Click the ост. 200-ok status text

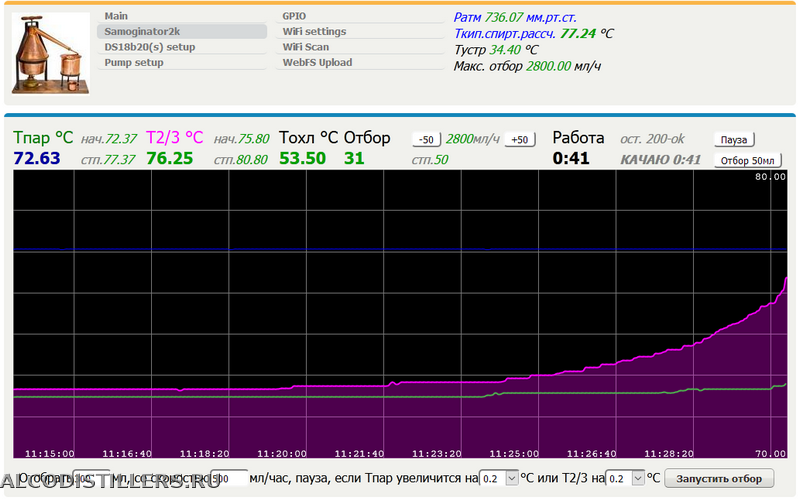pyautogui.click(x=652, y=139)
